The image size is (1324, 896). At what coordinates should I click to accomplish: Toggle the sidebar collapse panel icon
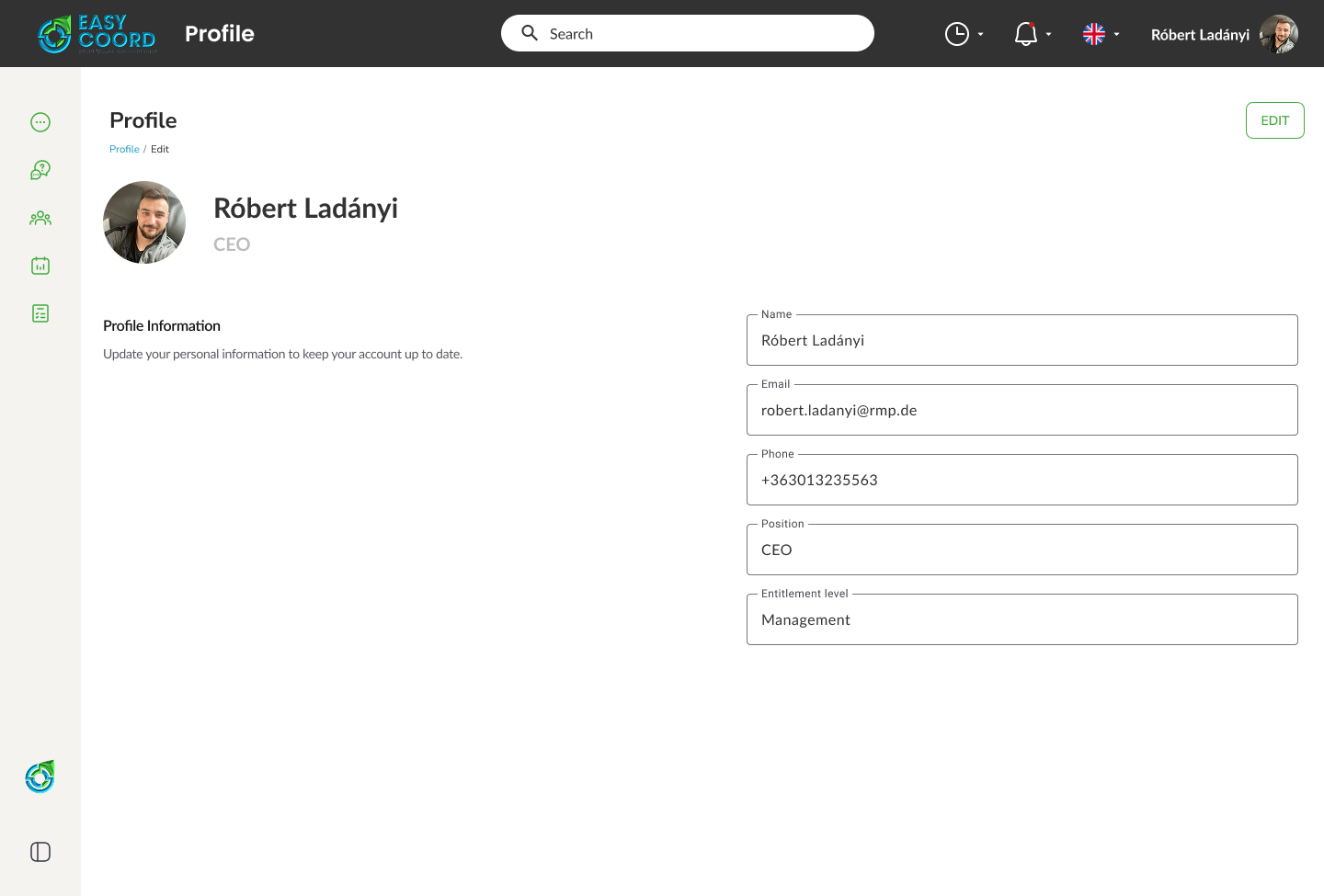[40, 852]
